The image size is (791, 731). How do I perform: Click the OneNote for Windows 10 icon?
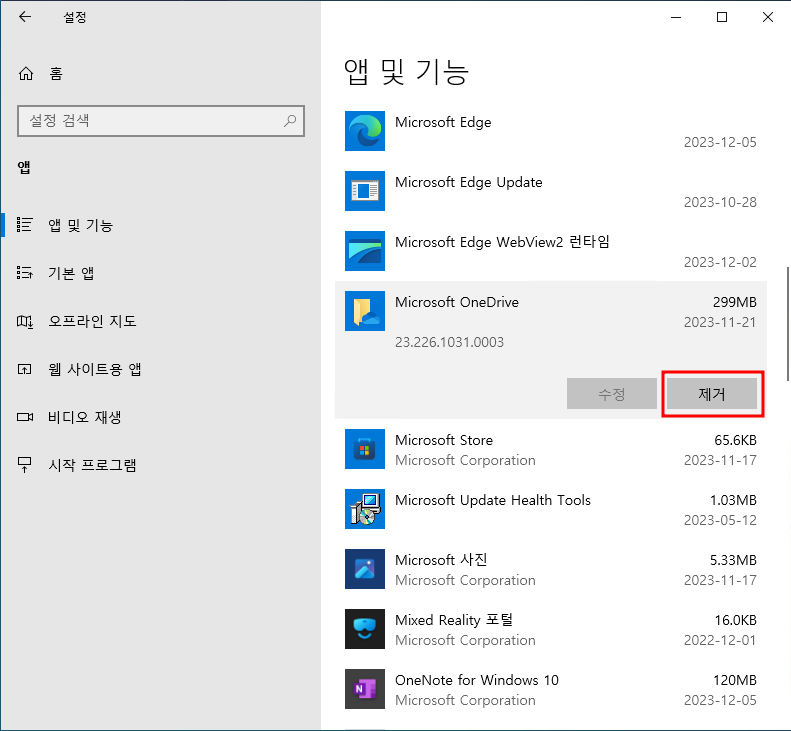(x=364, y=689)
